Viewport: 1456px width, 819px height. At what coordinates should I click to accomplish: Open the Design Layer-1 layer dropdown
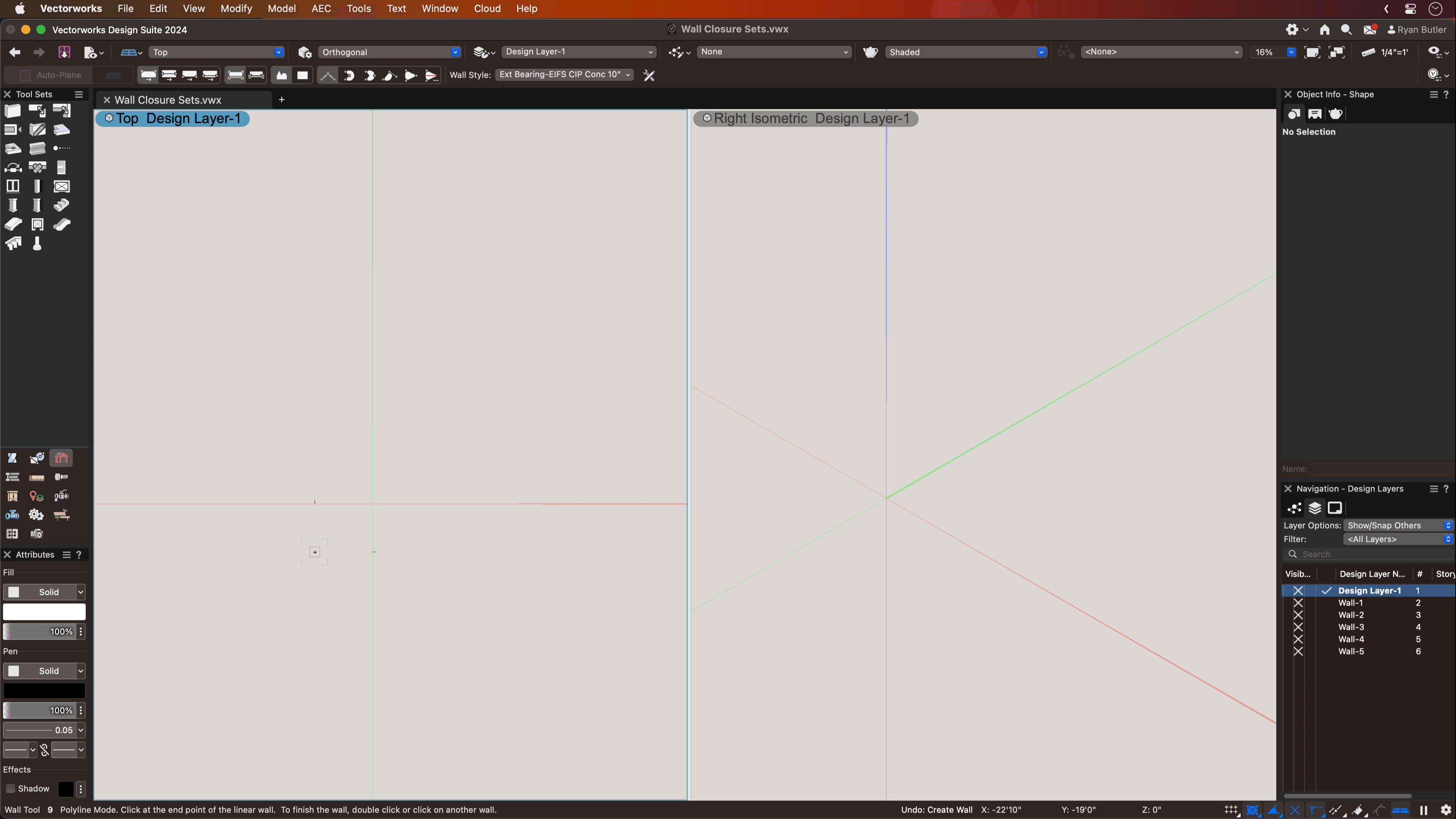(579, 52)
